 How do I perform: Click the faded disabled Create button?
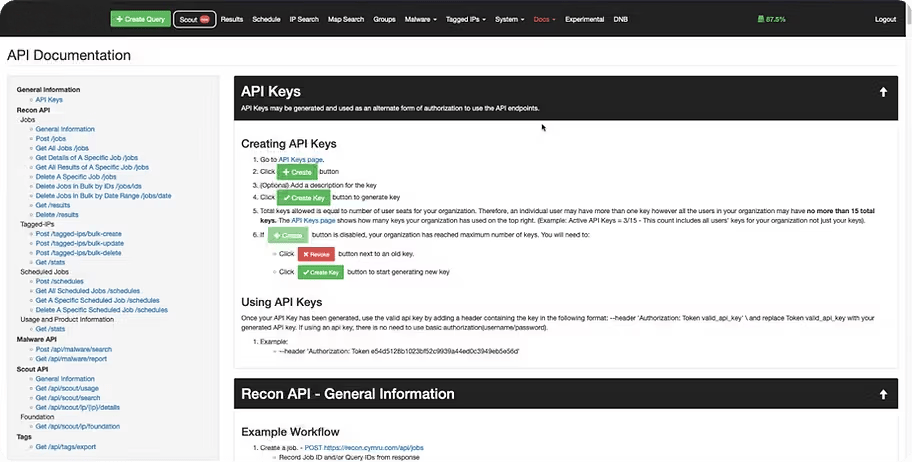(286, 235)
